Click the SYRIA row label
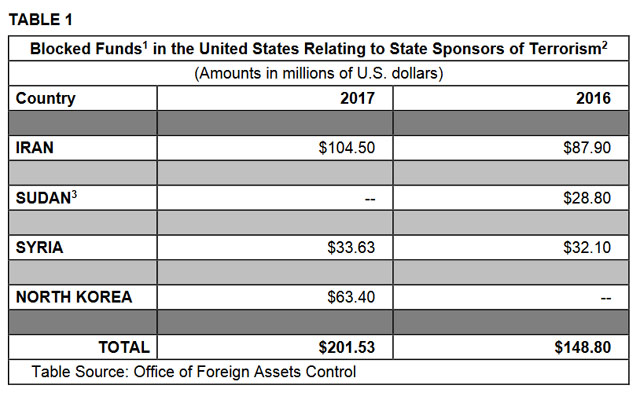The image size is (640, 400). pyautogui.click(x=40, y=247)
